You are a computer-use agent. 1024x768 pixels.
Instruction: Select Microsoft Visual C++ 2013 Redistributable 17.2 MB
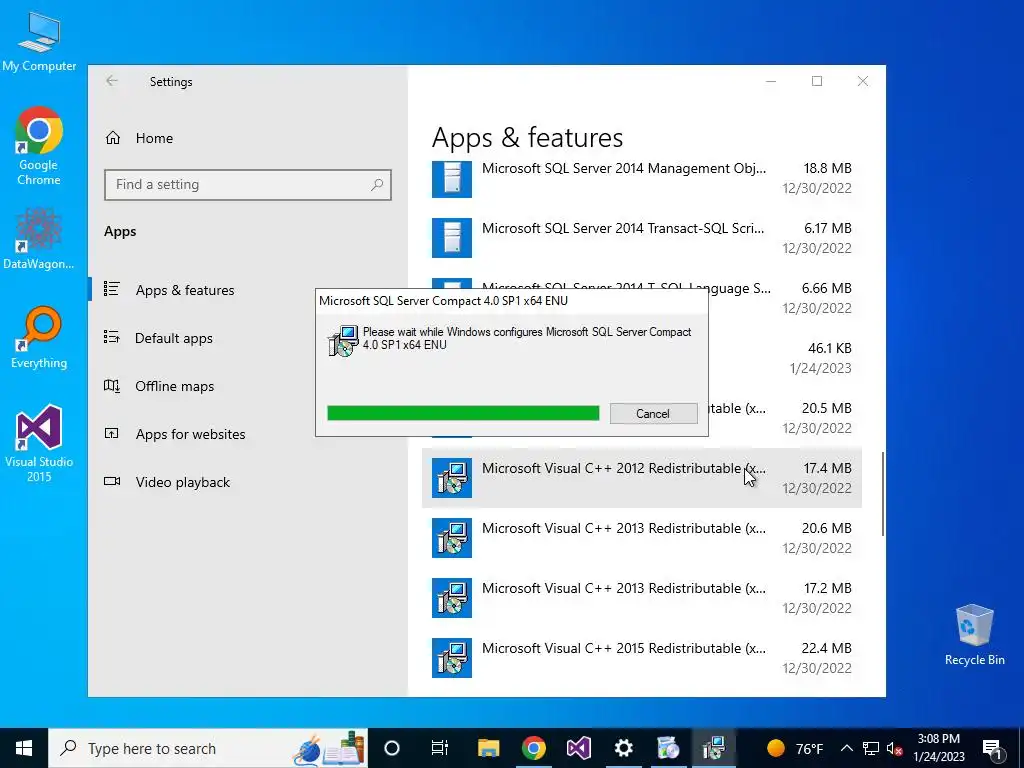(x=642, y=598)
